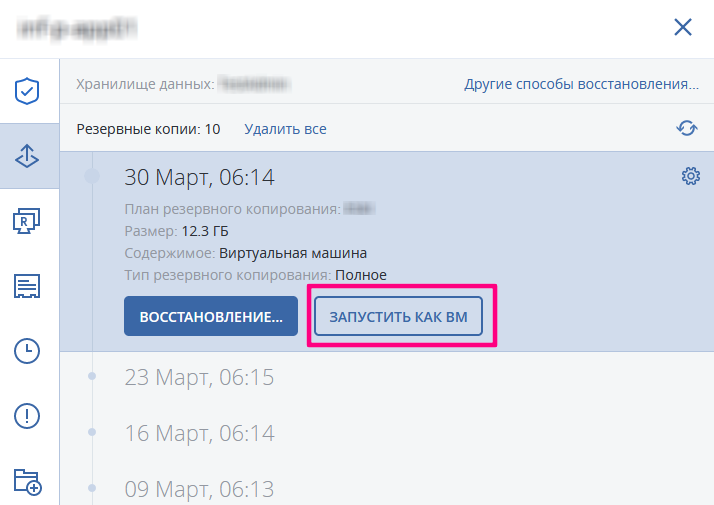Click the Полное backup type value
The image size is (714, 505).
click(x=361, y=275)
